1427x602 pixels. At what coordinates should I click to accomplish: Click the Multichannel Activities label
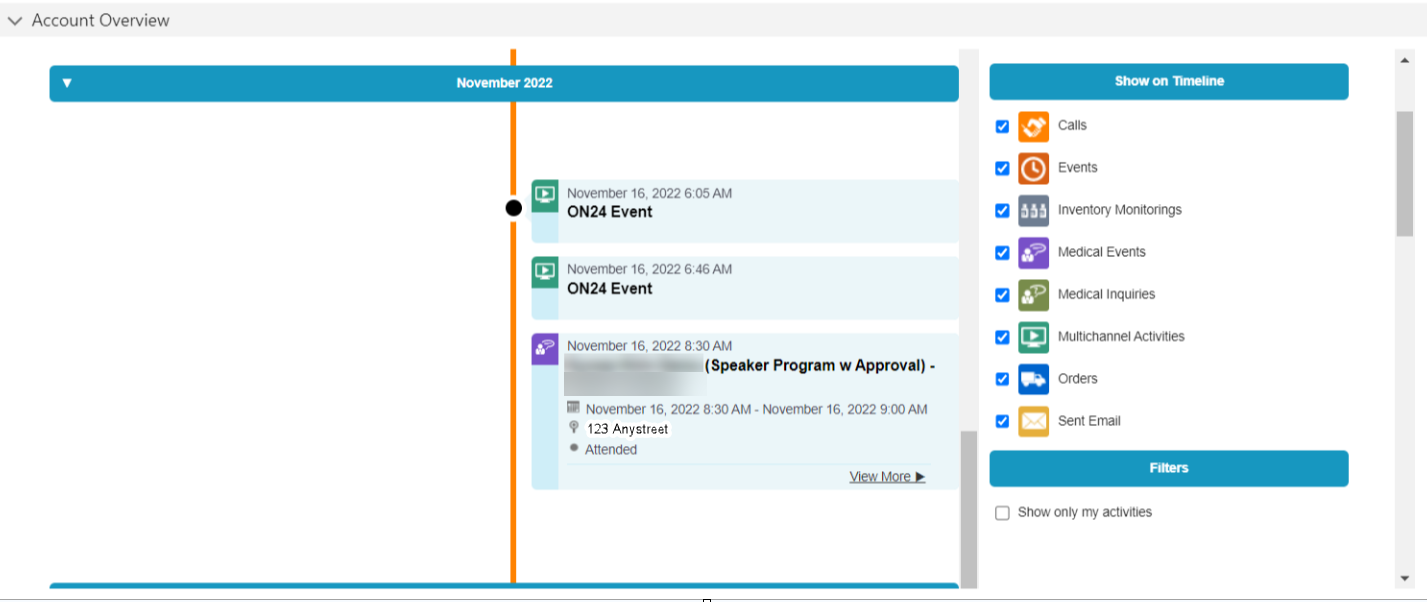coord(1121,337)
